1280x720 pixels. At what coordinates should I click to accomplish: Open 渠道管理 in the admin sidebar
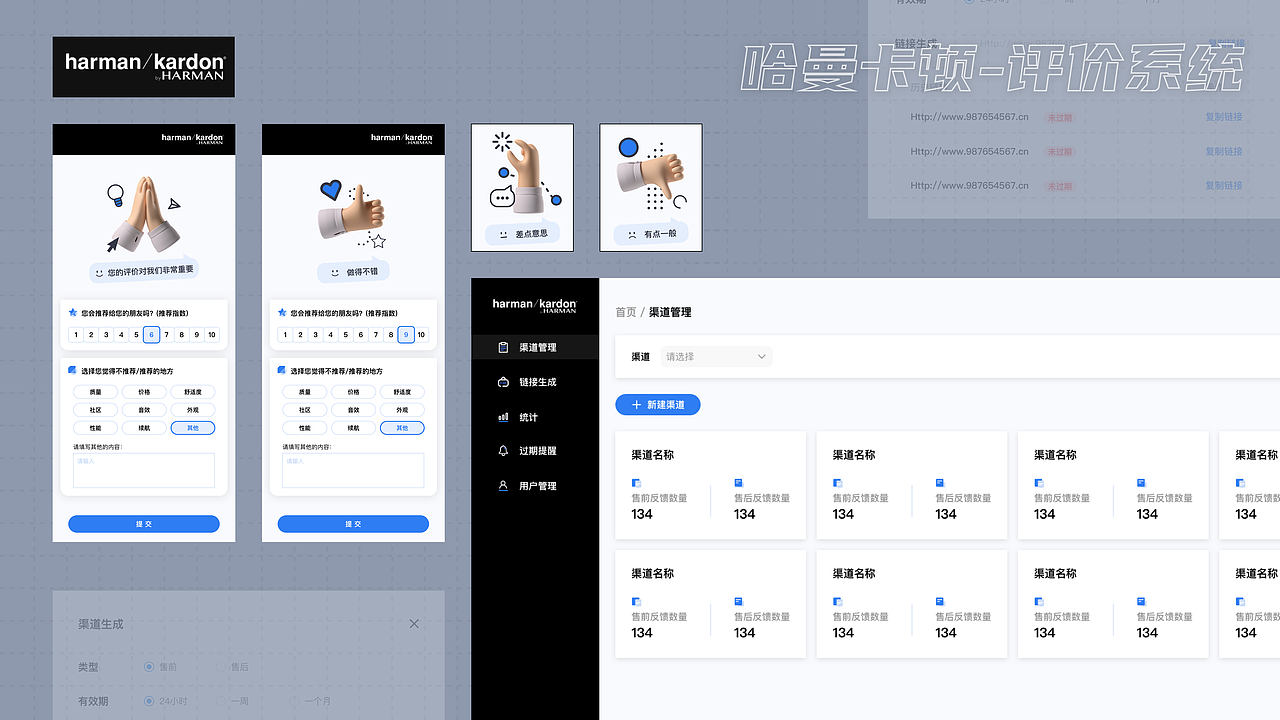point(535,347)
